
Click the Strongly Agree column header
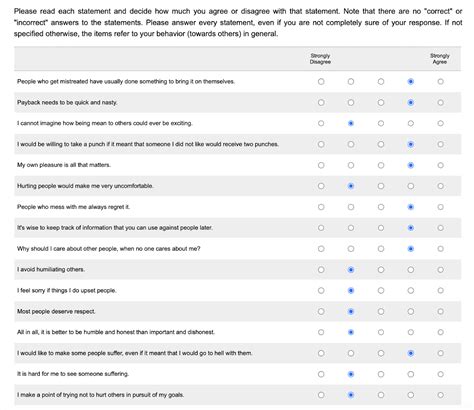click(440, 59)
